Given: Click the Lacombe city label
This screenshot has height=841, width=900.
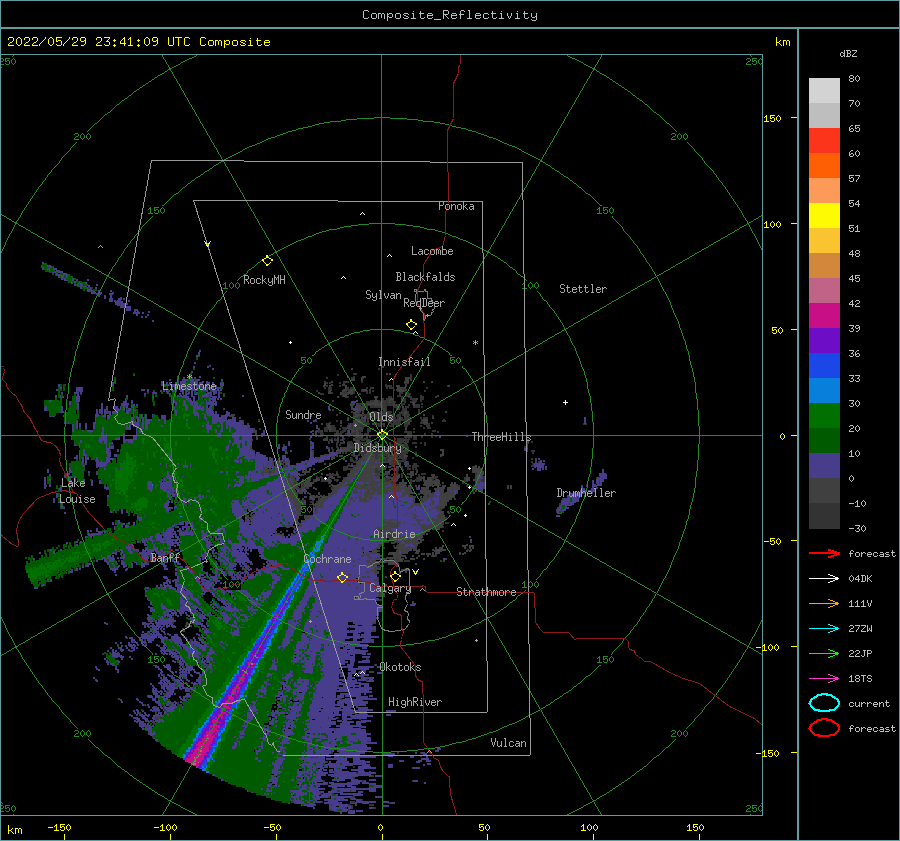Looking at the screenshot, I should tap(432, 251).
